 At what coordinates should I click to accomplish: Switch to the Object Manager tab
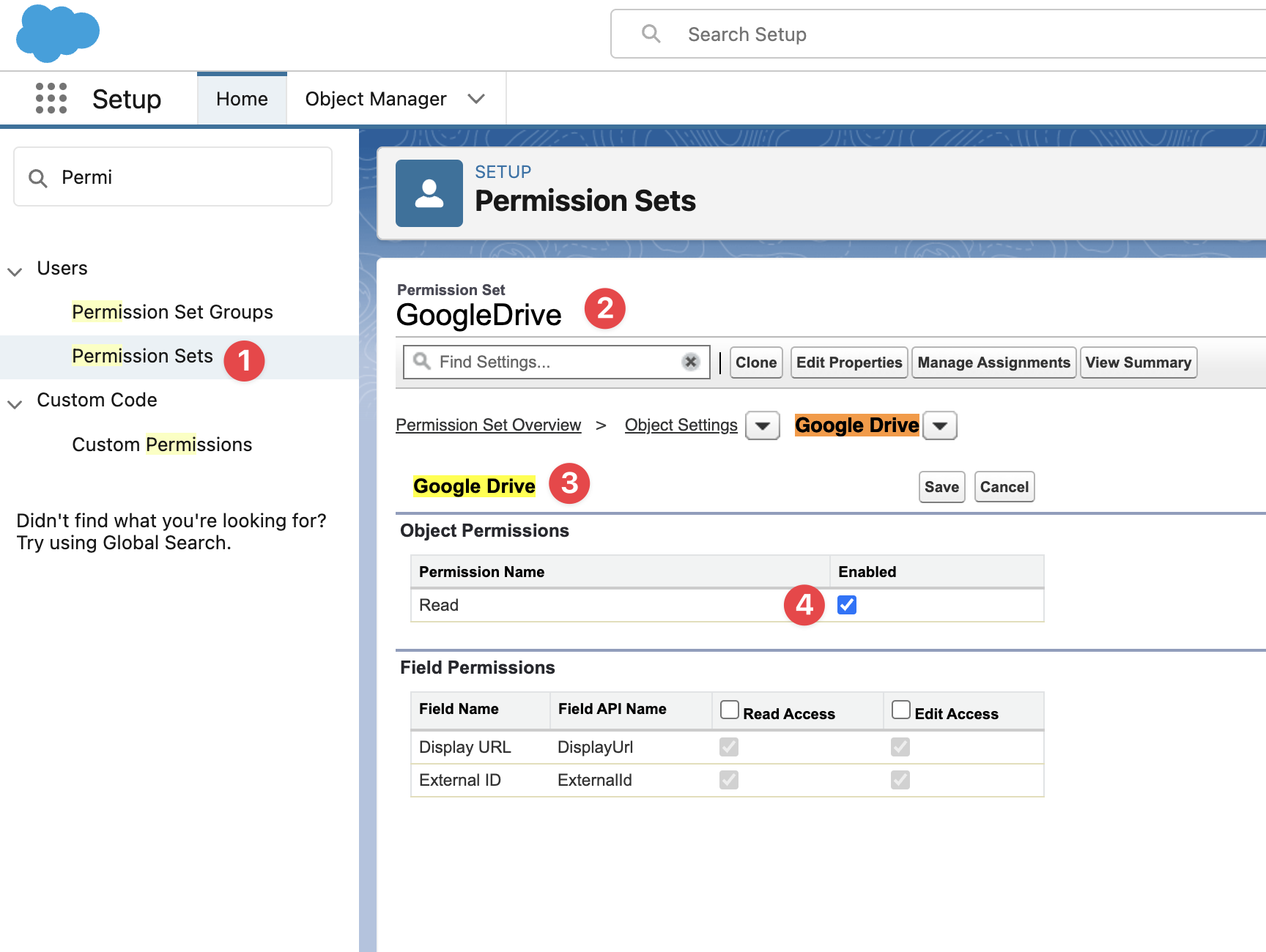(376, 99)
